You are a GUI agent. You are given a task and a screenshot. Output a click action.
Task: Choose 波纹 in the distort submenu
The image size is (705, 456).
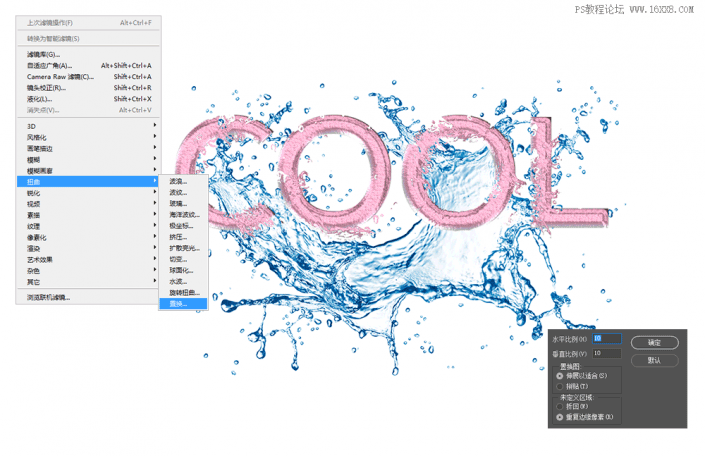point(183,192)
